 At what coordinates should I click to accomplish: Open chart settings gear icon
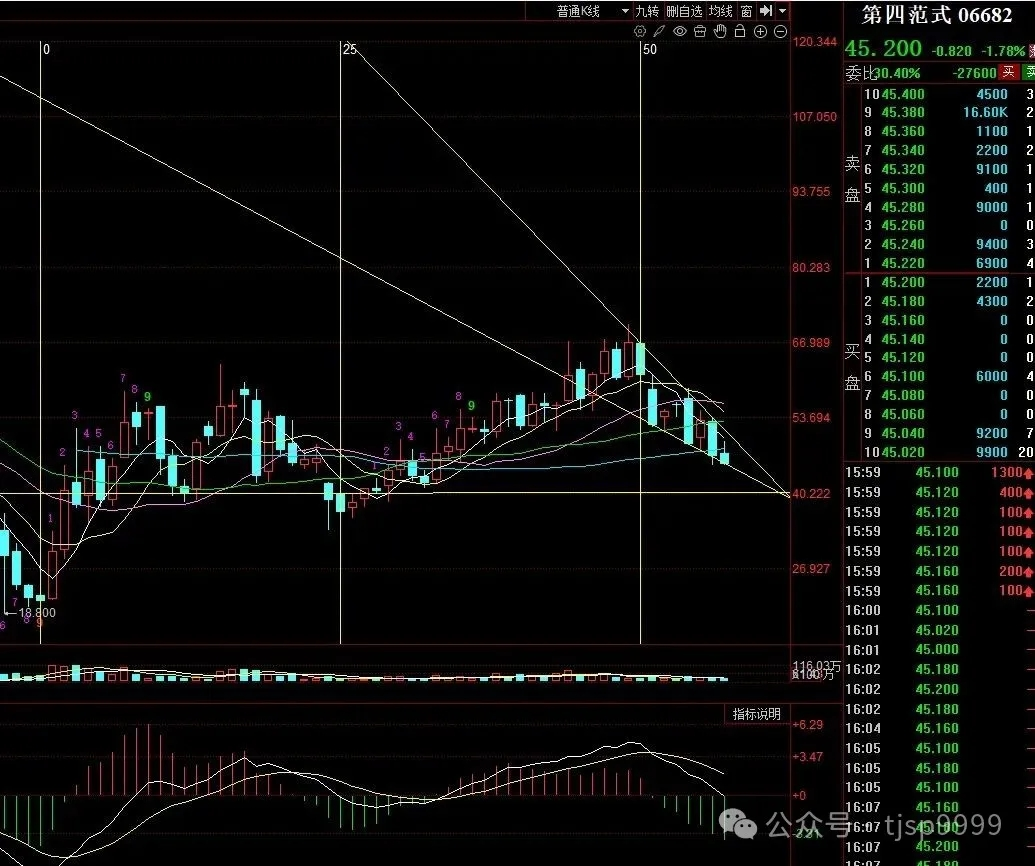(640, 31)
